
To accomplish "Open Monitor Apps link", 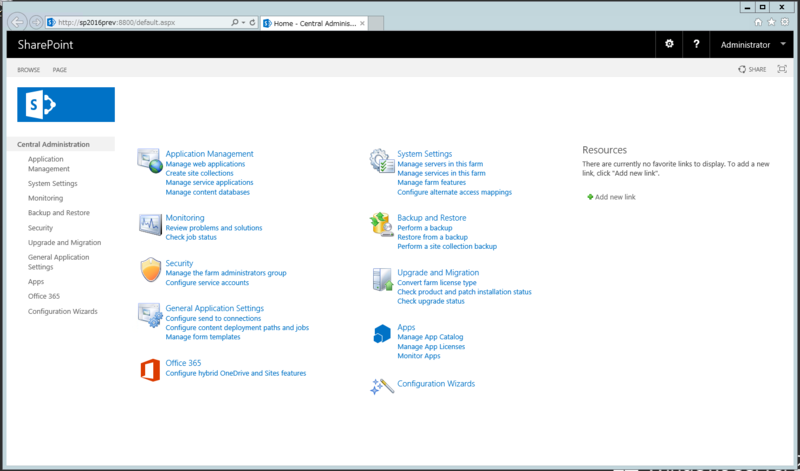I will [418, 356].
